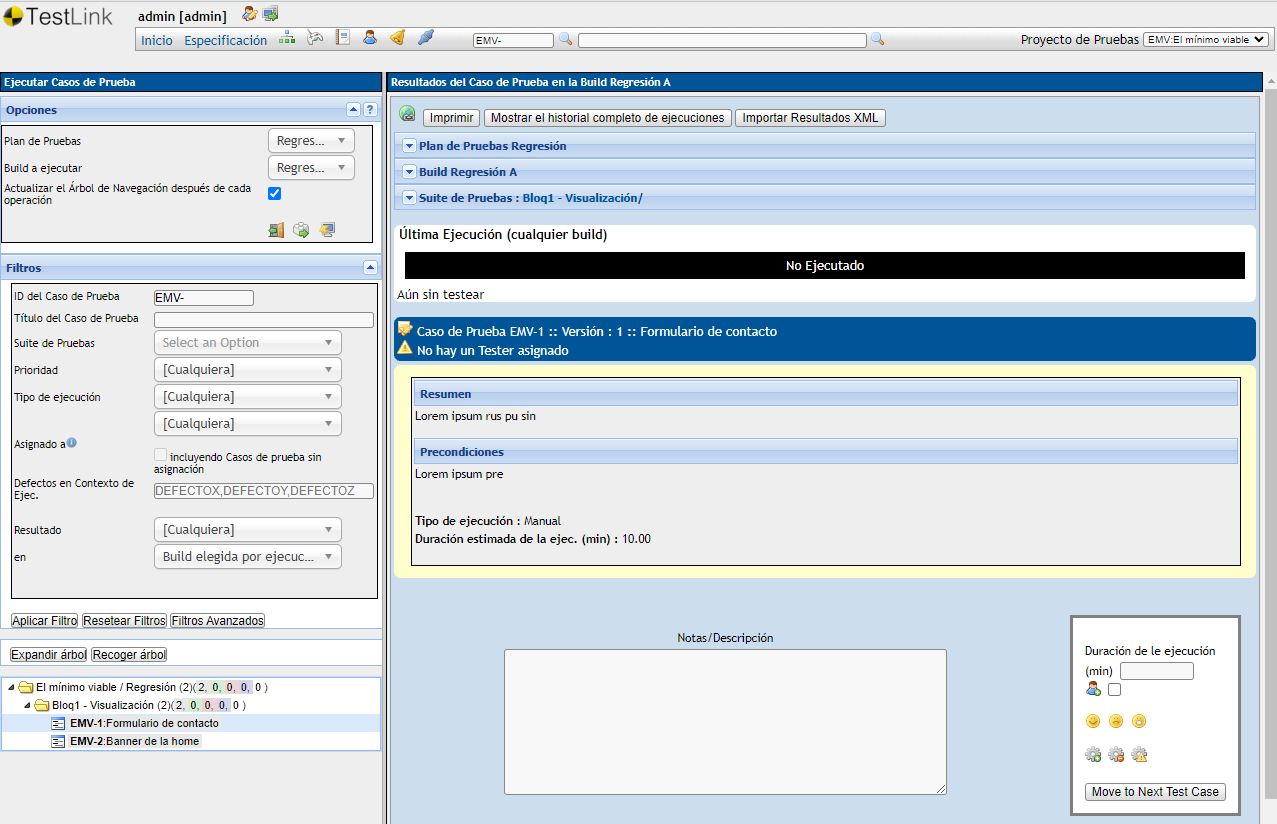Click the sad face failed result icon
The height and width of the screenshot is (824, 1277).
(x=1116, y=721)
